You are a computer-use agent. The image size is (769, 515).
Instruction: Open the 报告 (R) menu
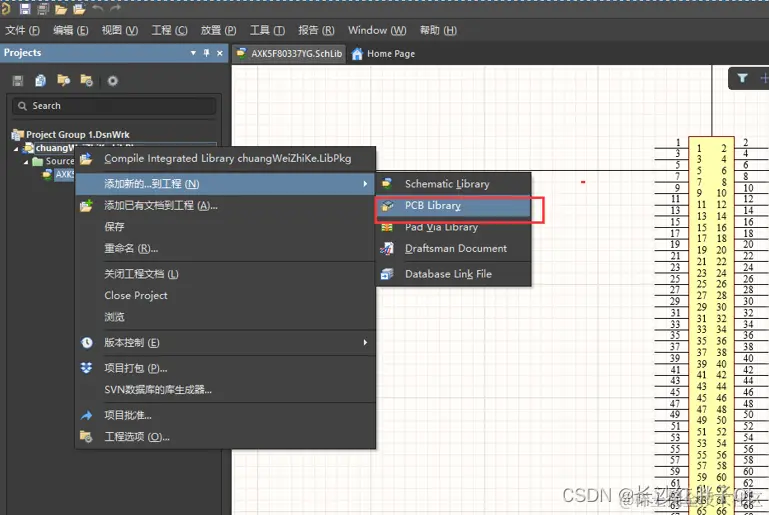click(316, 30)
